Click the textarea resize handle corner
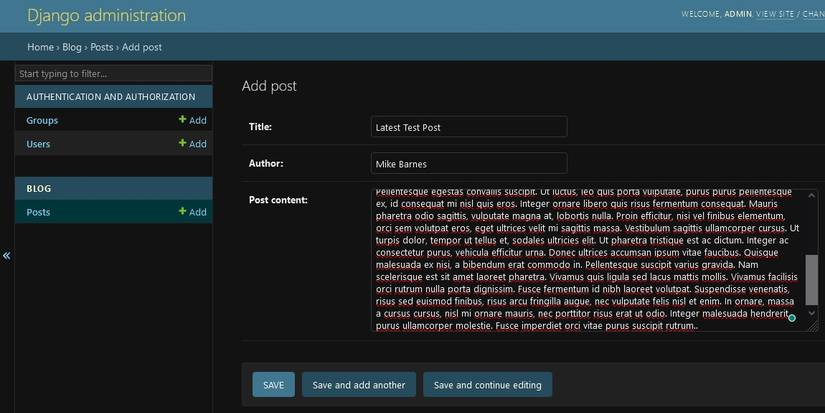 tap(813, 326)
